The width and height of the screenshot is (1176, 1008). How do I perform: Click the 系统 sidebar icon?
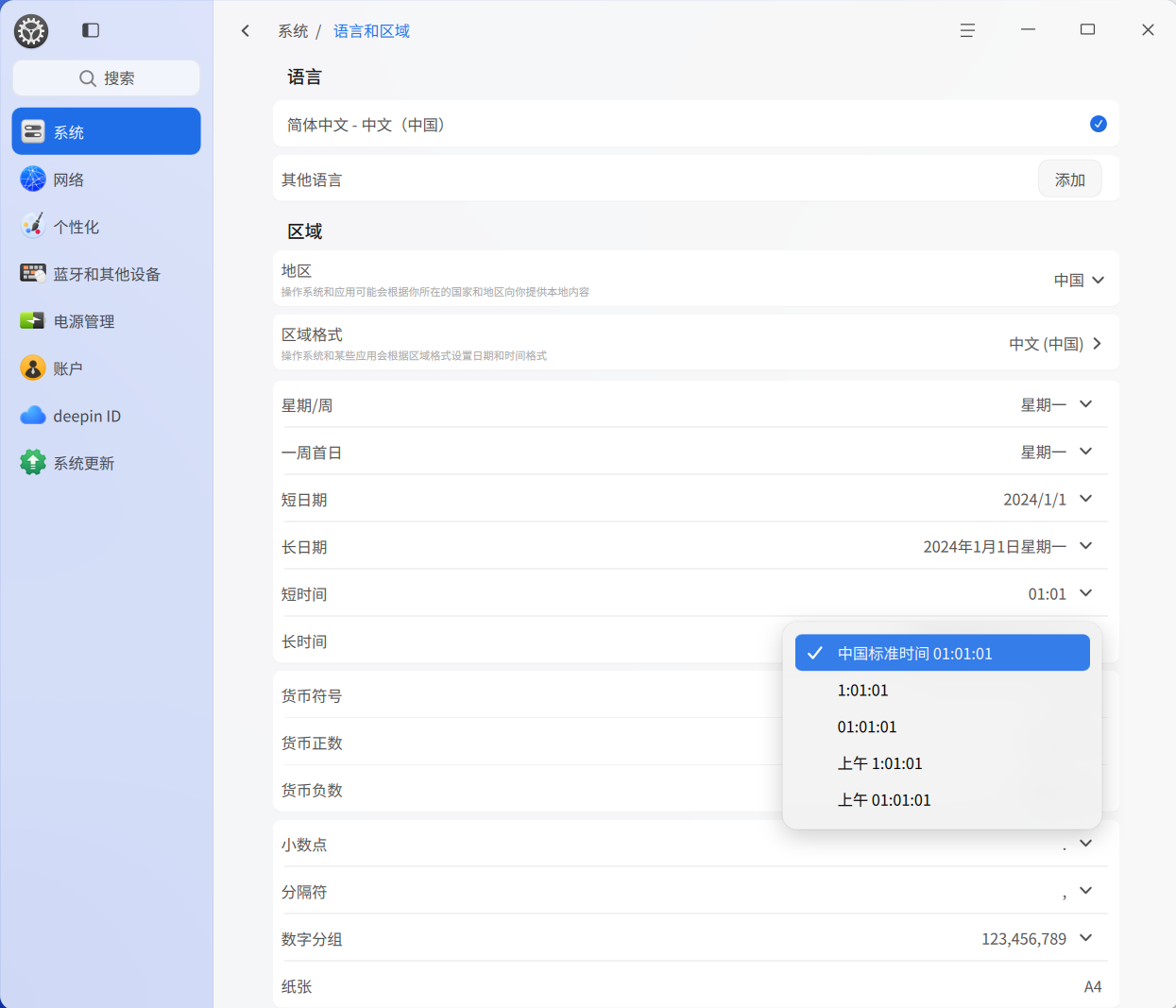[x=33, y=131]
